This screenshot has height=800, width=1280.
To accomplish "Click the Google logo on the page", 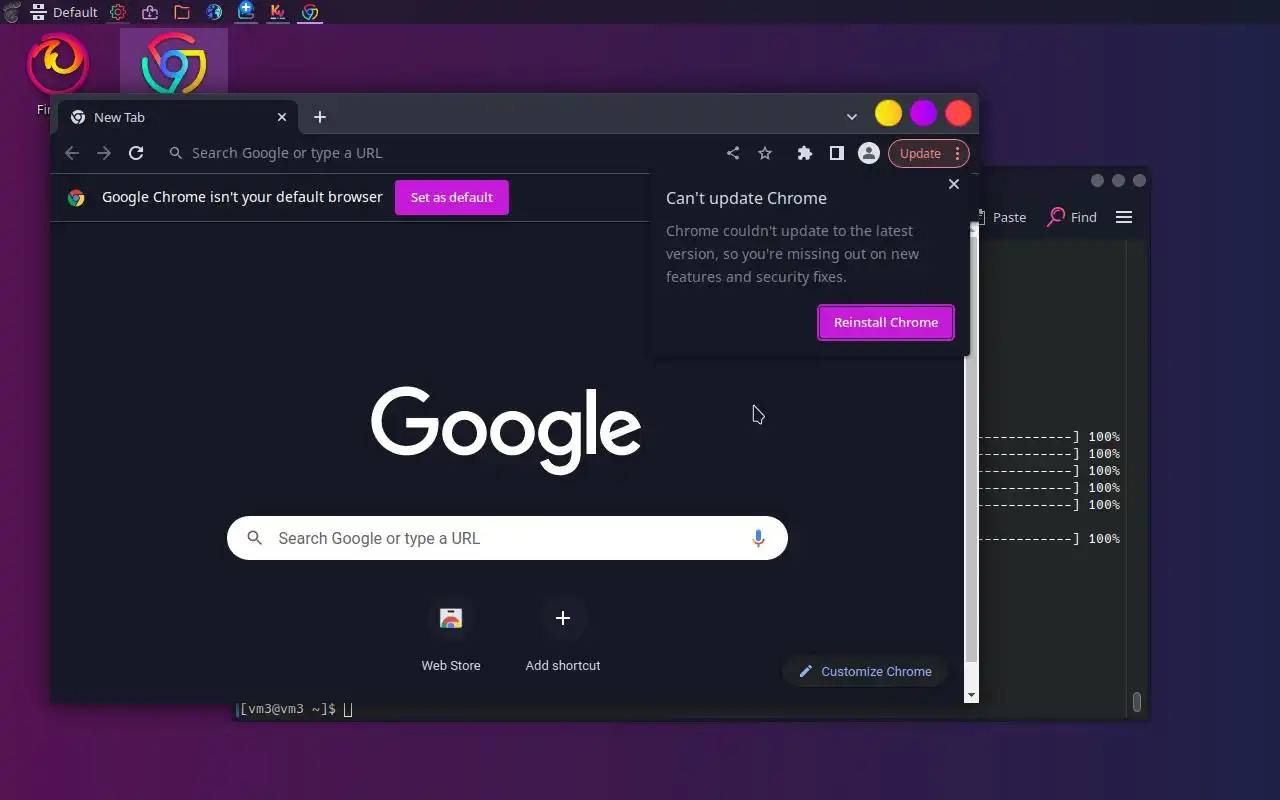I will [506, 430].
